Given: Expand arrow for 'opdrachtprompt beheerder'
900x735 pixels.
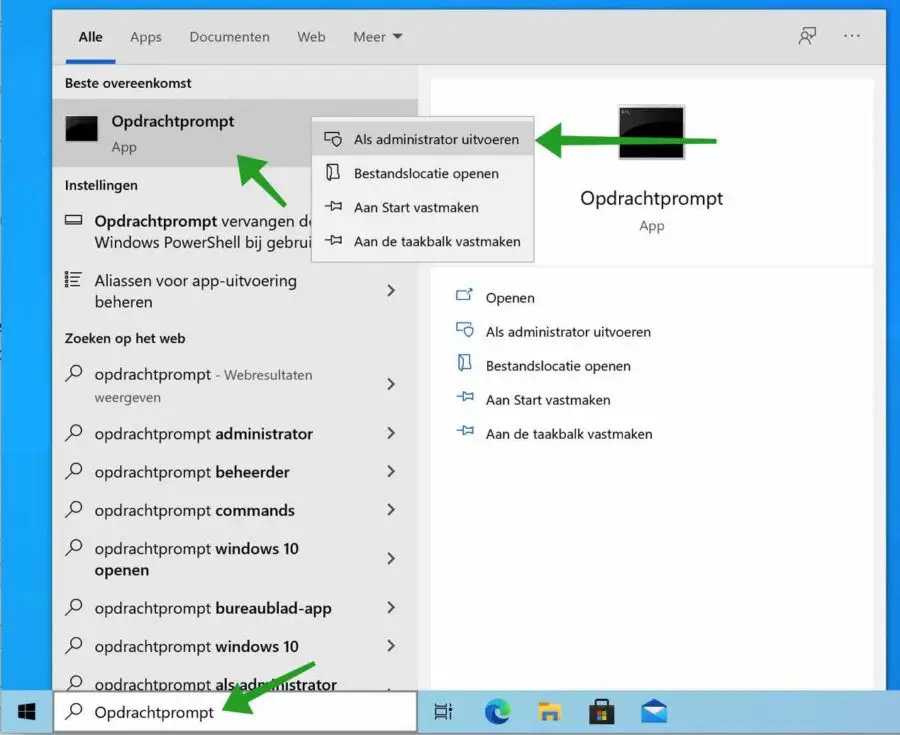Looking at the screenshot, I should tap(391, 472).
